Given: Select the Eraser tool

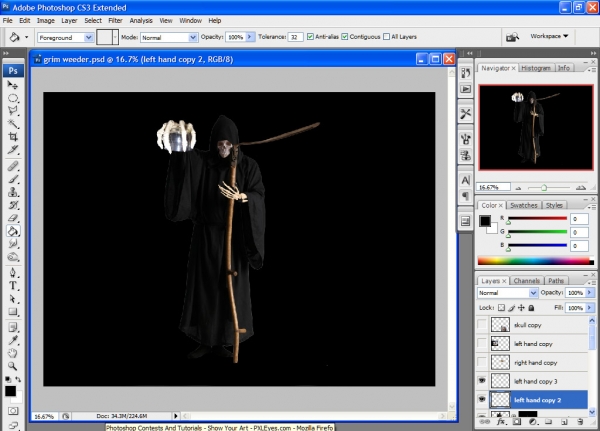Looking at the screenshot, I should [13, 218].
